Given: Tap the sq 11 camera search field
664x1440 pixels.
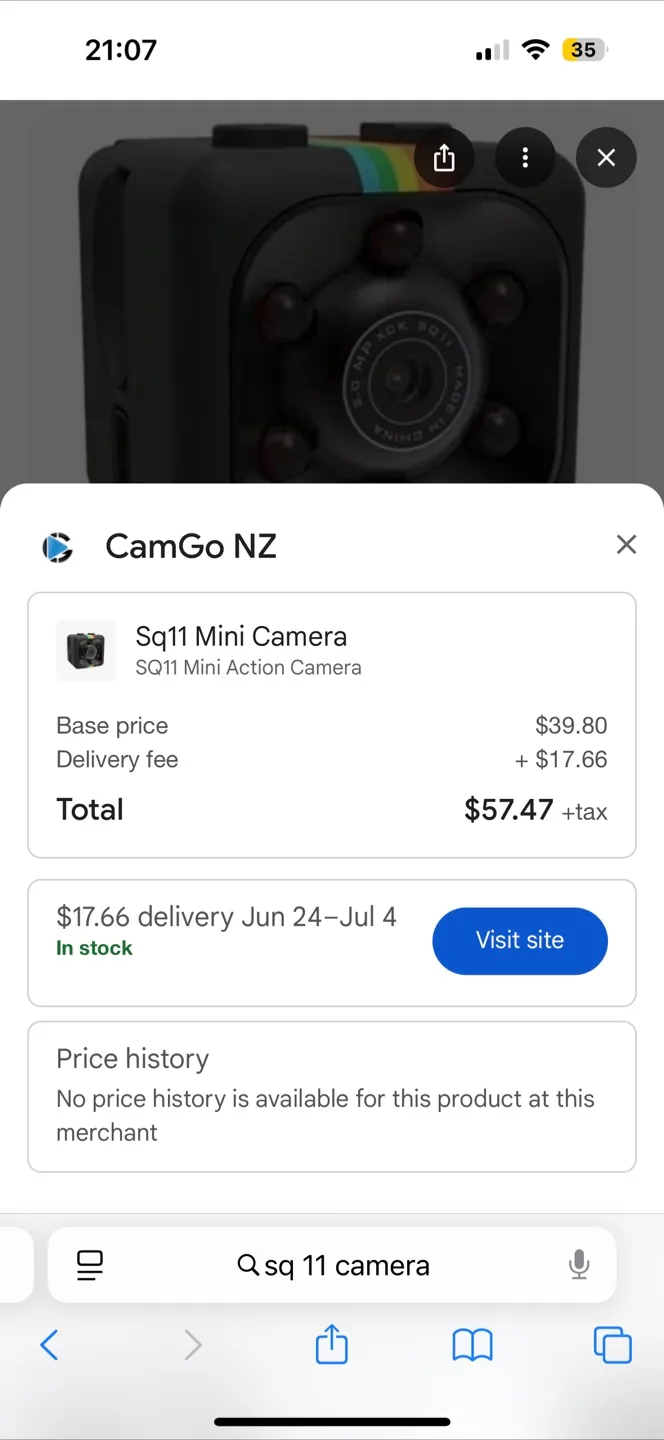Looking at the screenshot, I should tap(345, 1264).
